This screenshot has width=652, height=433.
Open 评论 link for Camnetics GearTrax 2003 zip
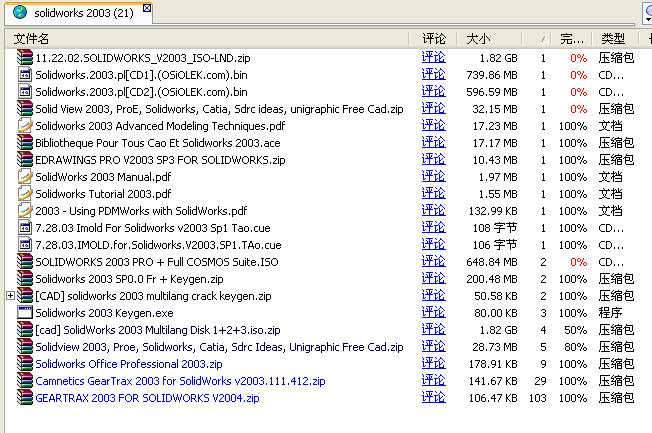pos(433,381)
